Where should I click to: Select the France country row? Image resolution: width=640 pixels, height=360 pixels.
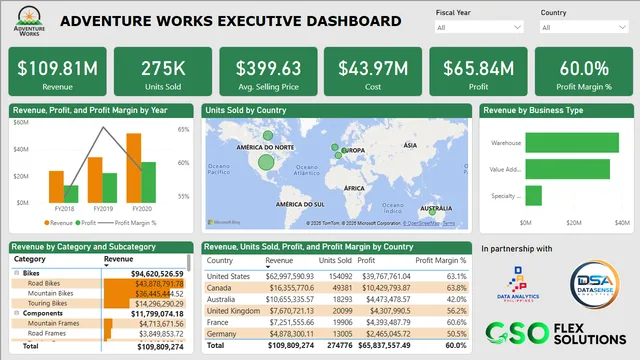tap(336, 322)
